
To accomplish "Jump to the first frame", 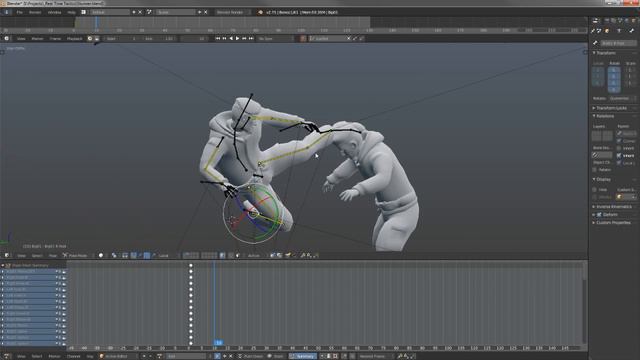I will click(218, 38).
